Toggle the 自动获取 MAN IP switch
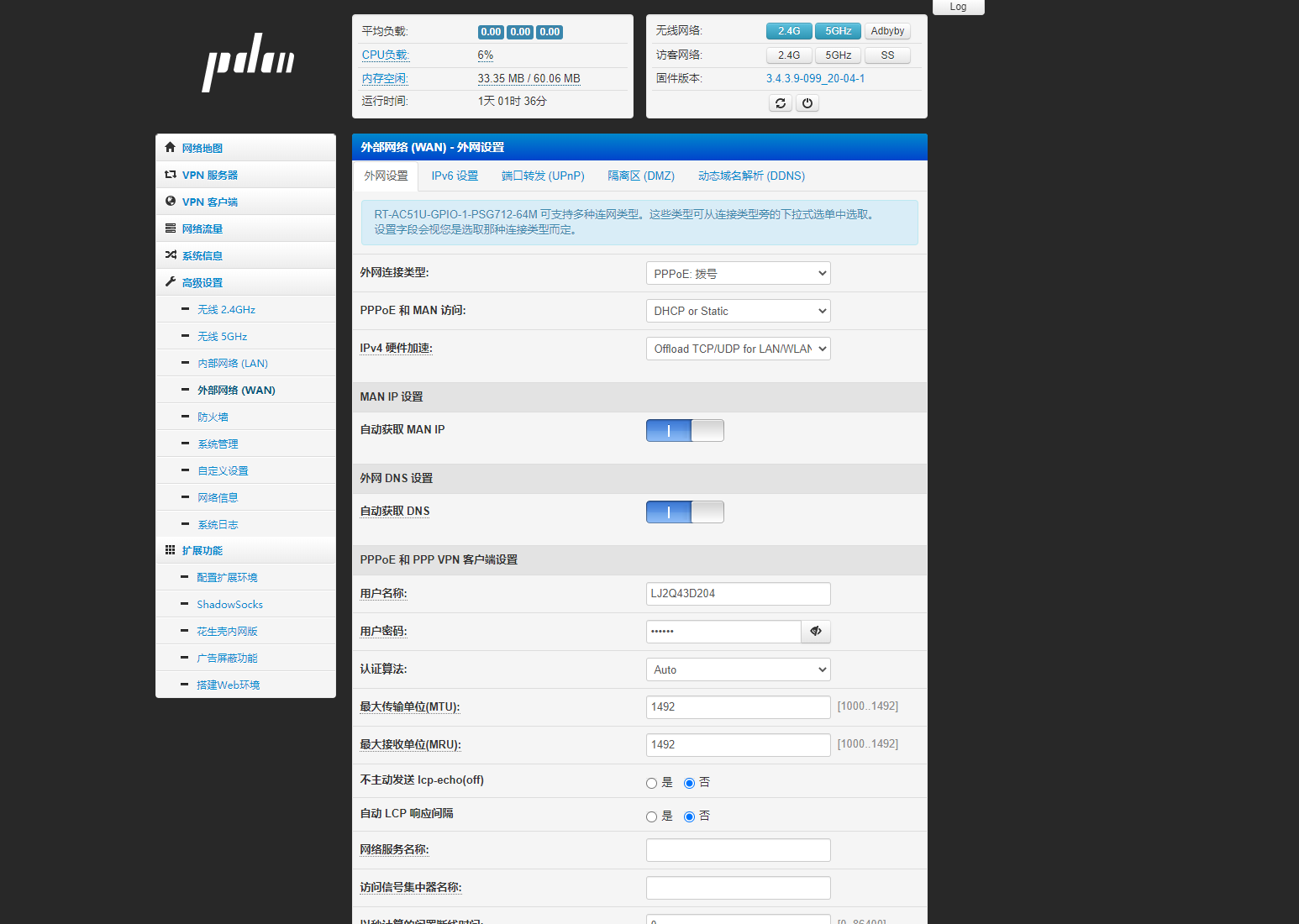 (684, 431)
